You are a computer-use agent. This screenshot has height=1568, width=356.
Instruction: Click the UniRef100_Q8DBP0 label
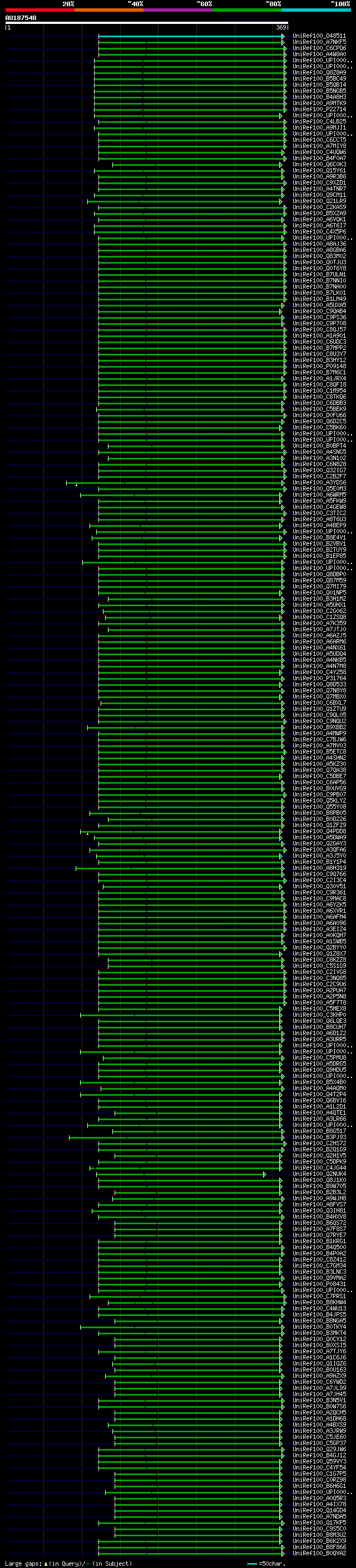319,574
